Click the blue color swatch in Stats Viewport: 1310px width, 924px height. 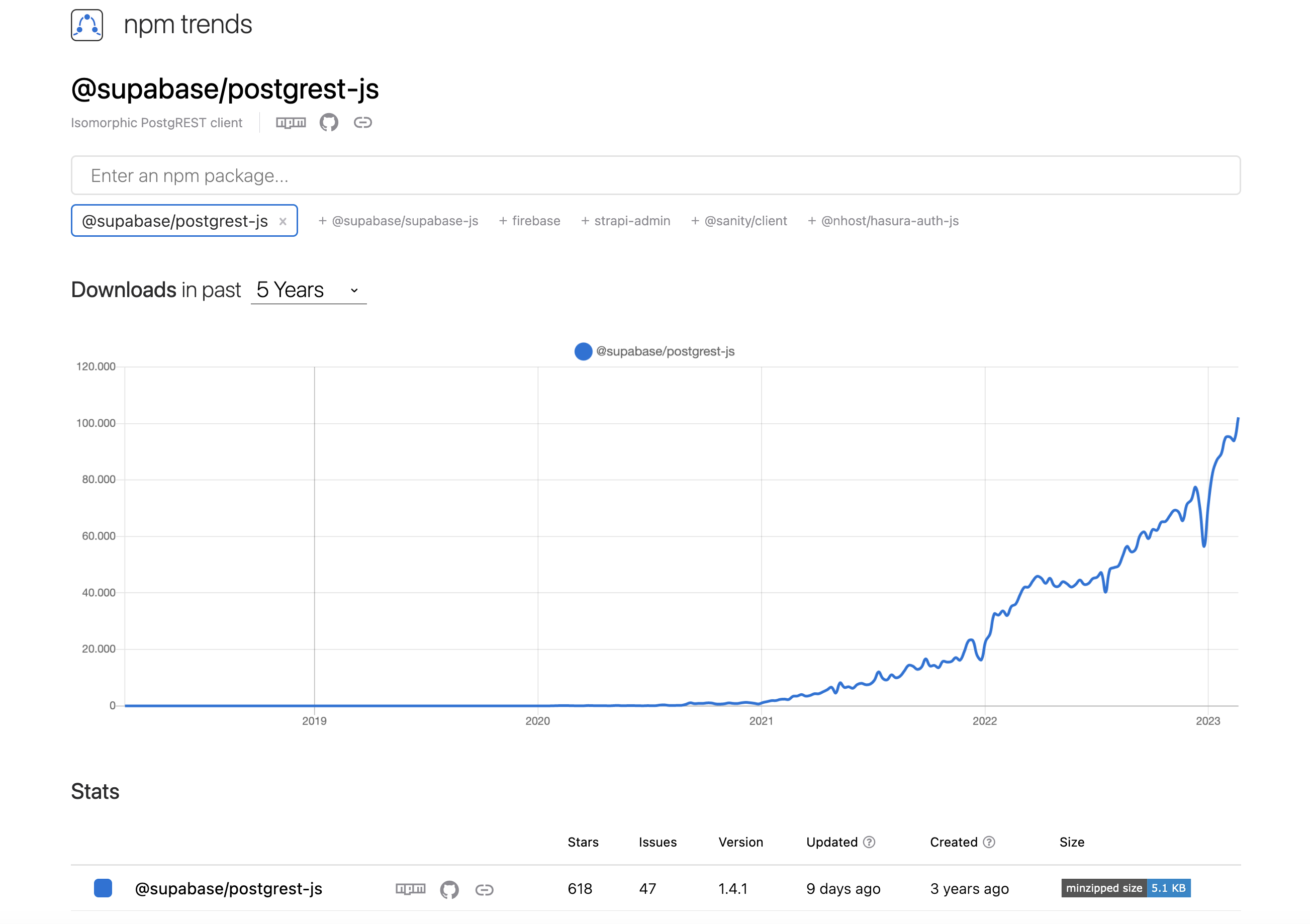click(103, 888)
